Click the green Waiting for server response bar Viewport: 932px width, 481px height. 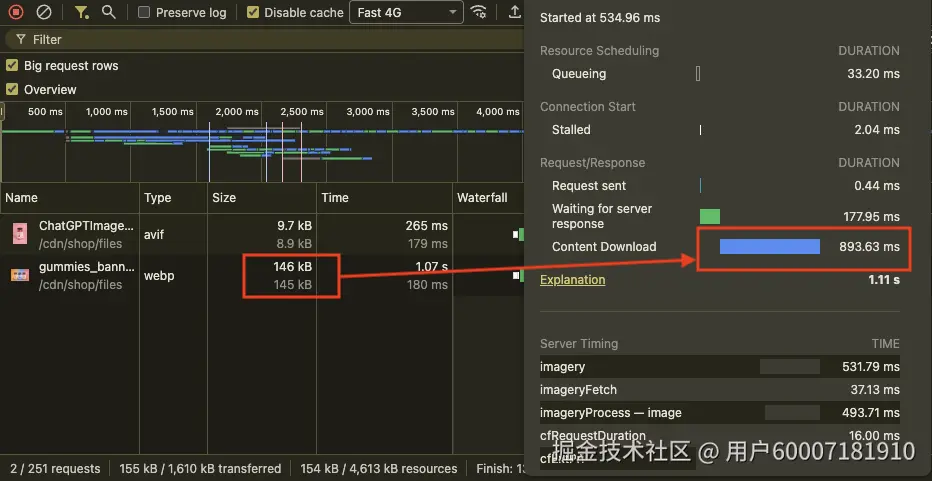(x=710, y=216)
